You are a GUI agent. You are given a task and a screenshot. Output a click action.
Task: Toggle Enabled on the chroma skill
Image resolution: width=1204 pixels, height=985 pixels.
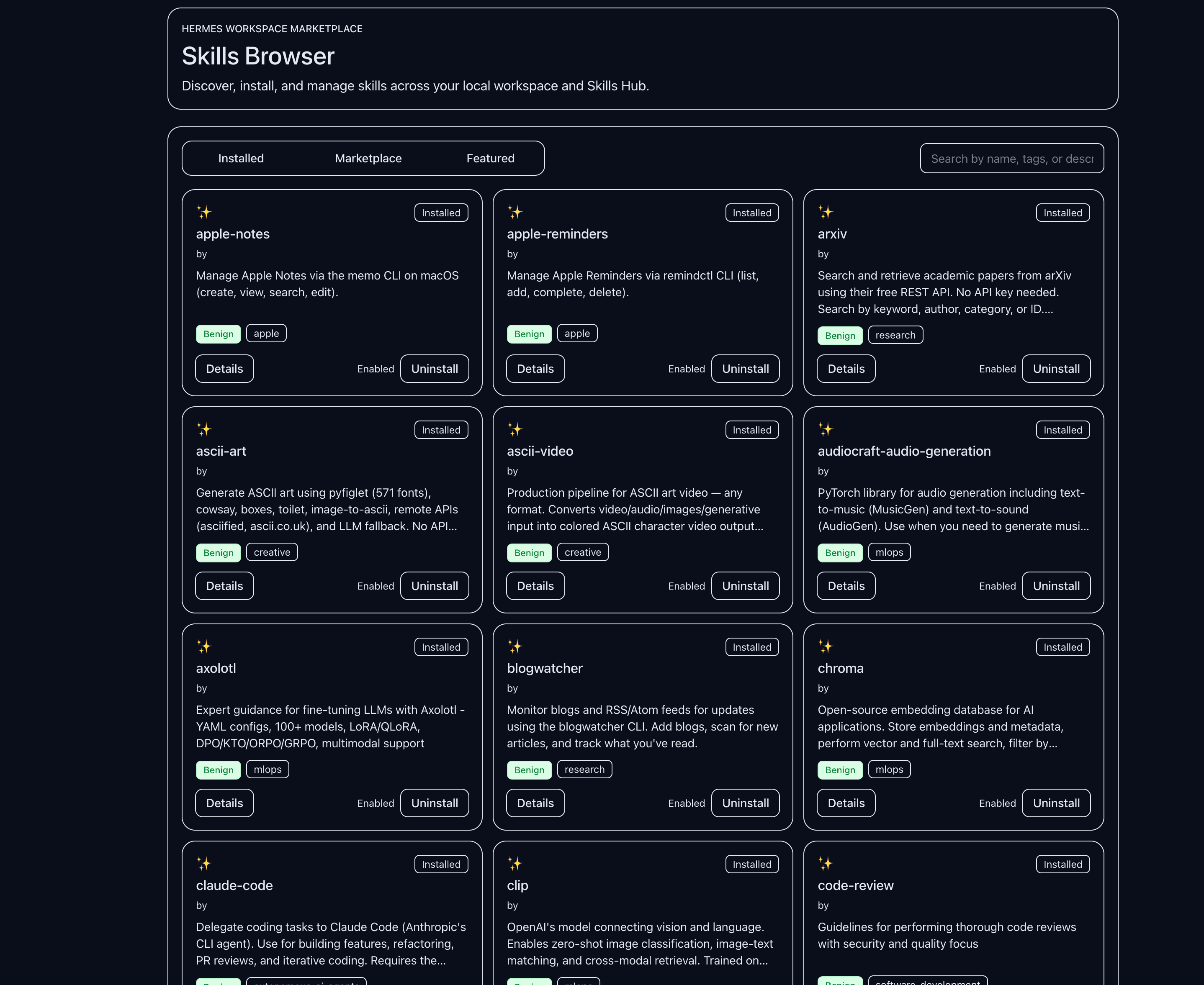point(997,803)
